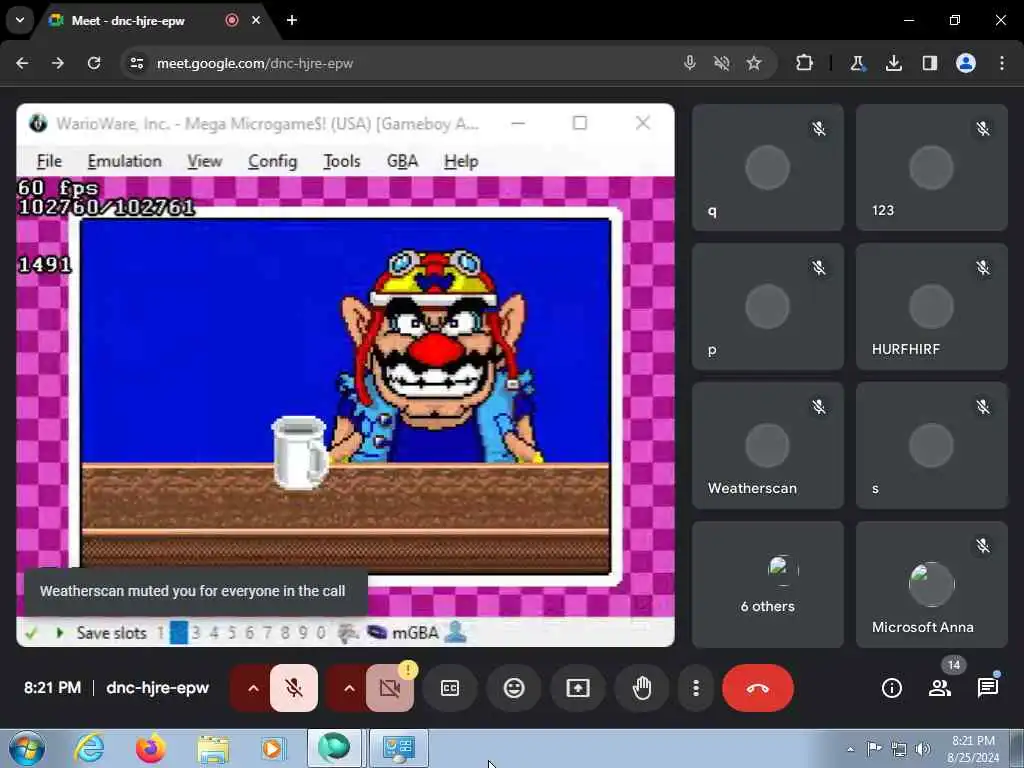Click the browser back arrow
The height and width of the screenshot is (768, 1024).
[x=22, y=63]
